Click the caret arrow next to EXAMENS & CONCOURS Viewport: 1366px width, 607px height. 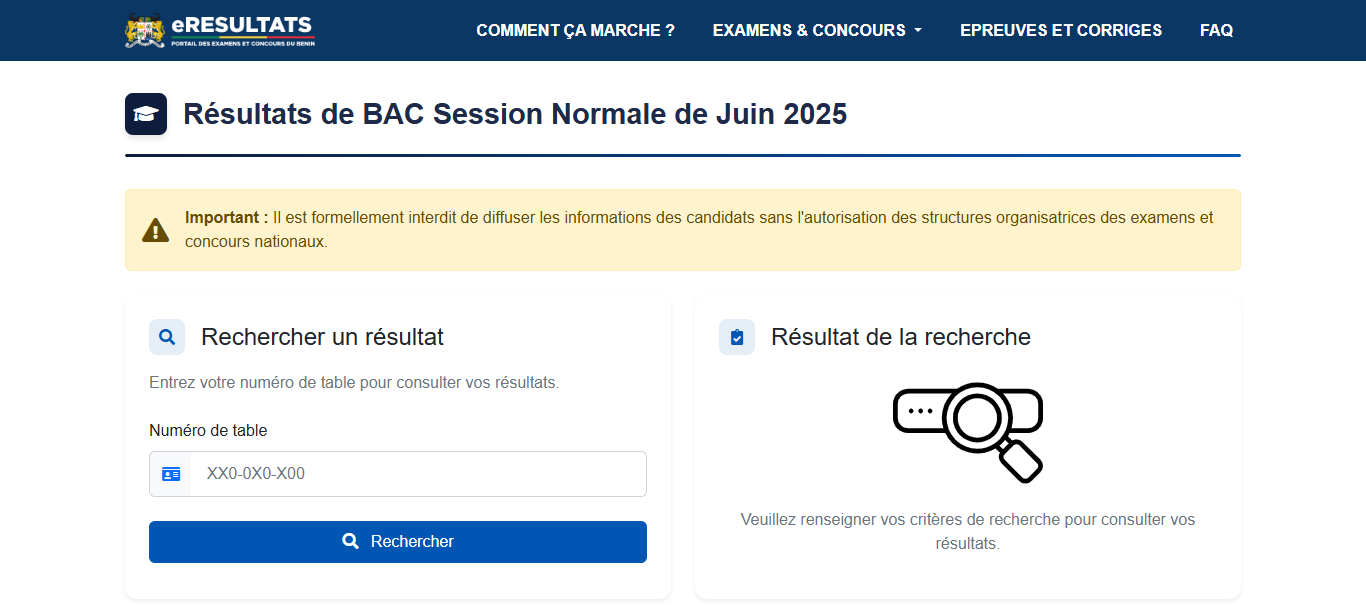click(x=917, y=31)
